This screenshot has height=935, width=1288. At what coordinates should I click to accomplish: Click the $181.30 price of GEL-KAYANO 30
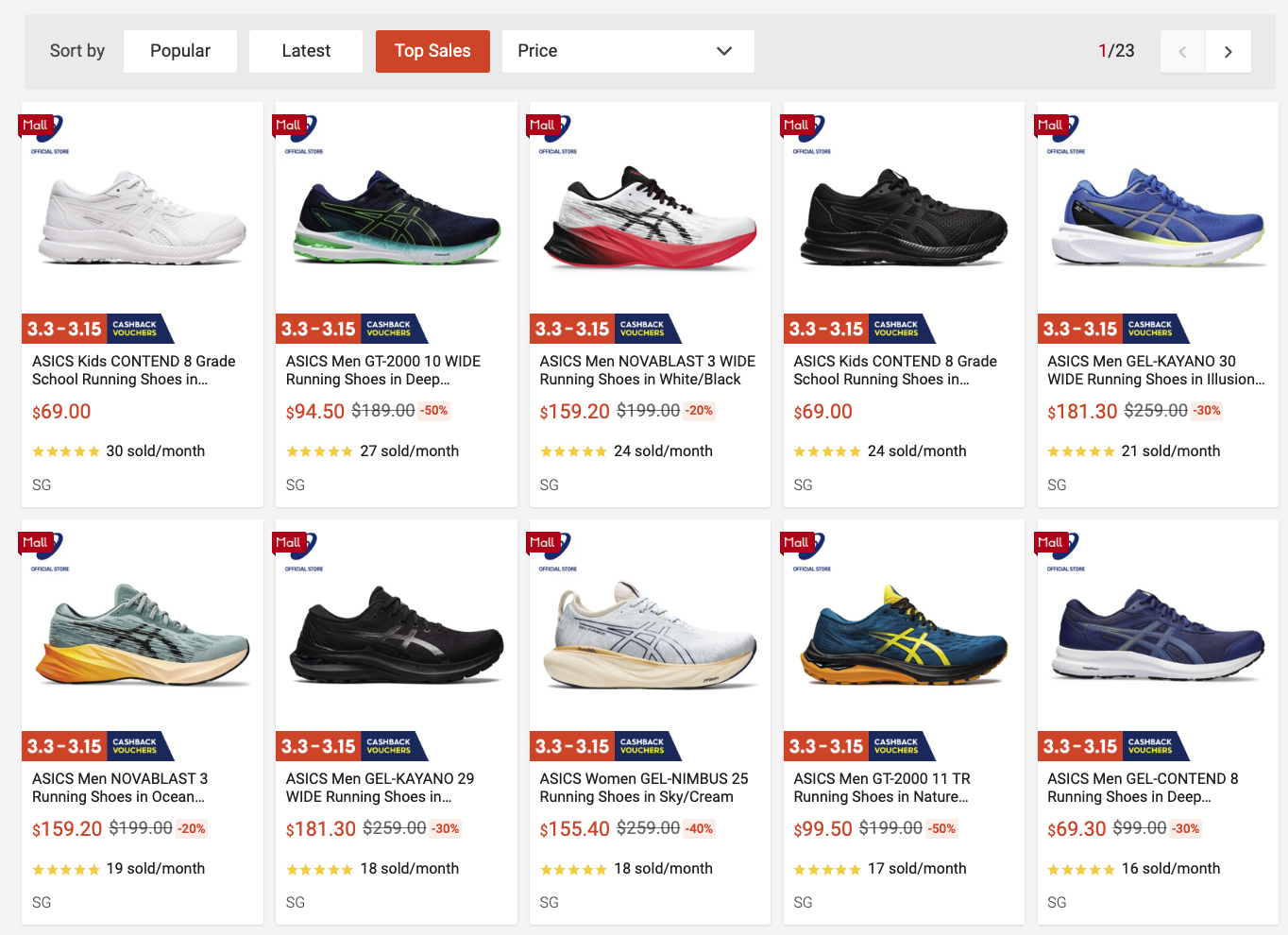[x=1082, y=412]
